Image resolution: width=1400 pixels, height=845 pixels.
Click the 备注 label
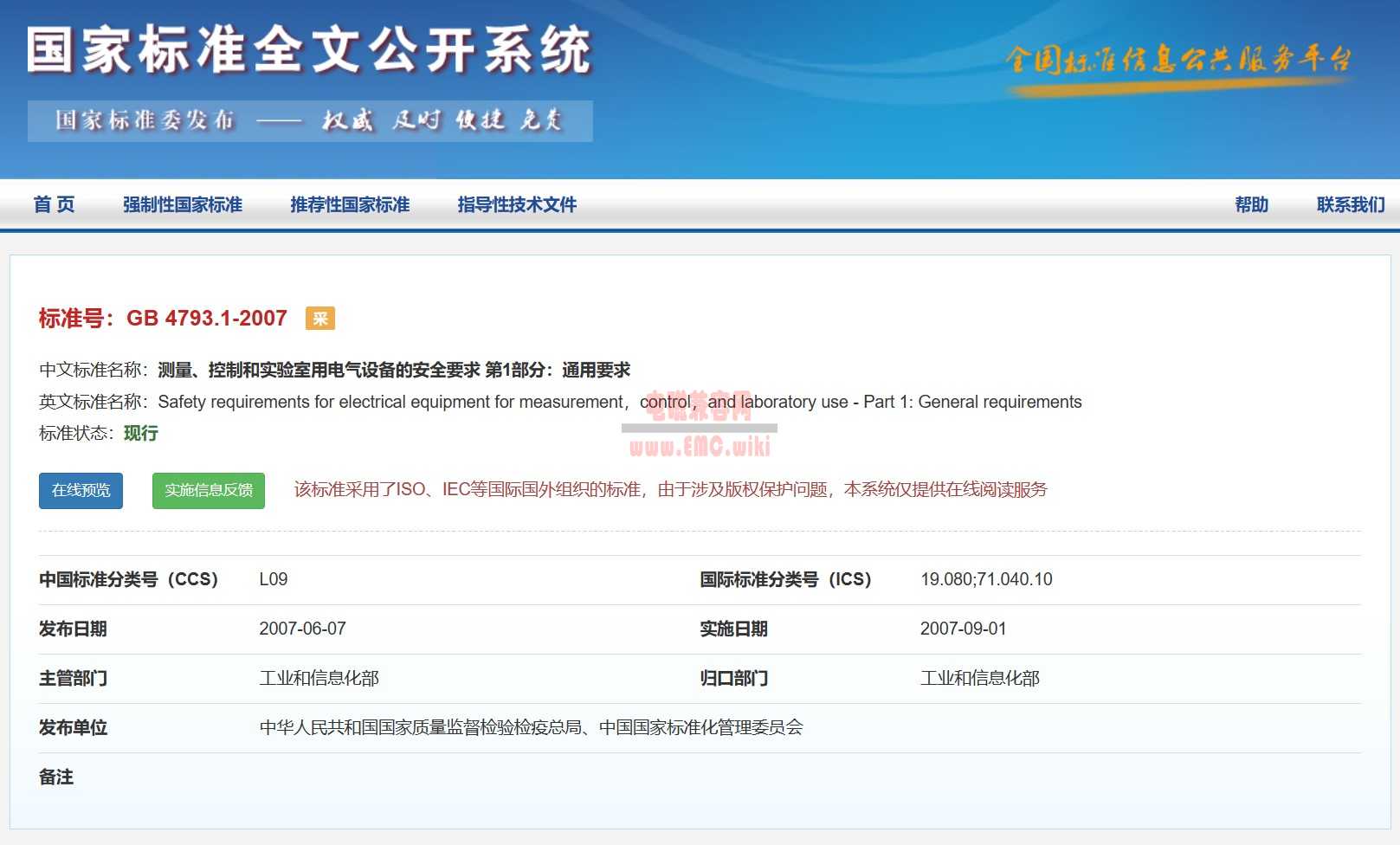click(x=56, y=777)
